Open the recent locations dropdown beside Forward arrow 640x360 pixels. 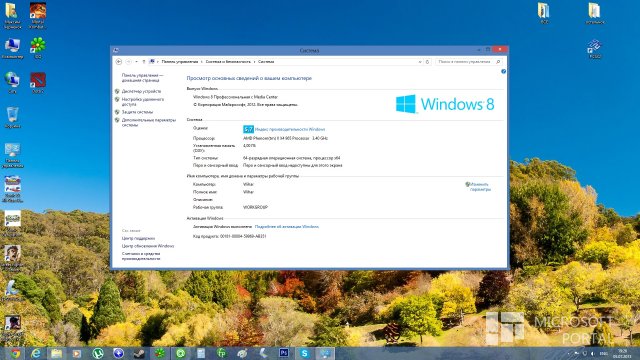click(x=136, y=62)
